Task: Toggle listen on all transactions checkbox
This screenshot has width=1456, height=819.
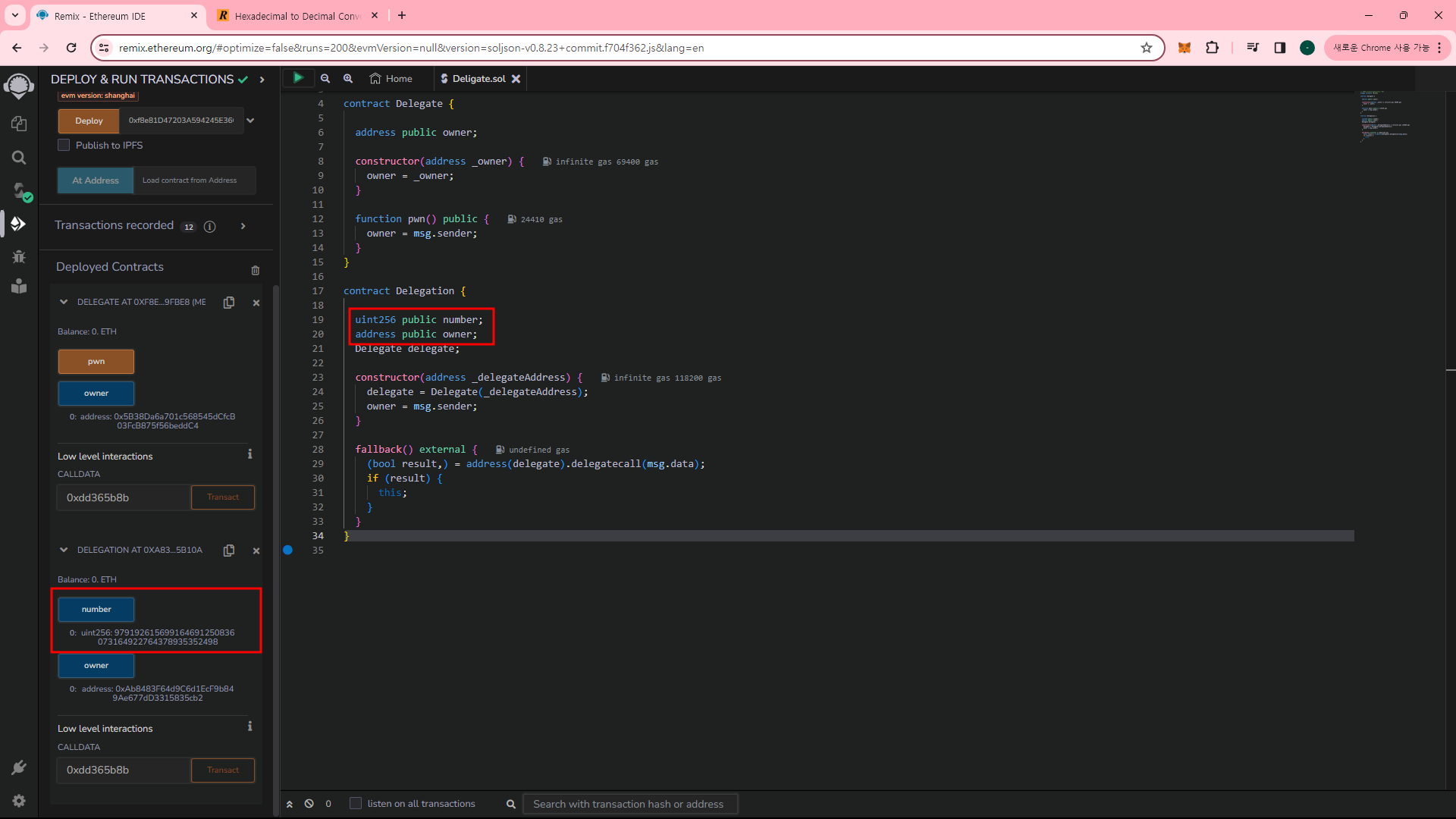Action: 356,803
